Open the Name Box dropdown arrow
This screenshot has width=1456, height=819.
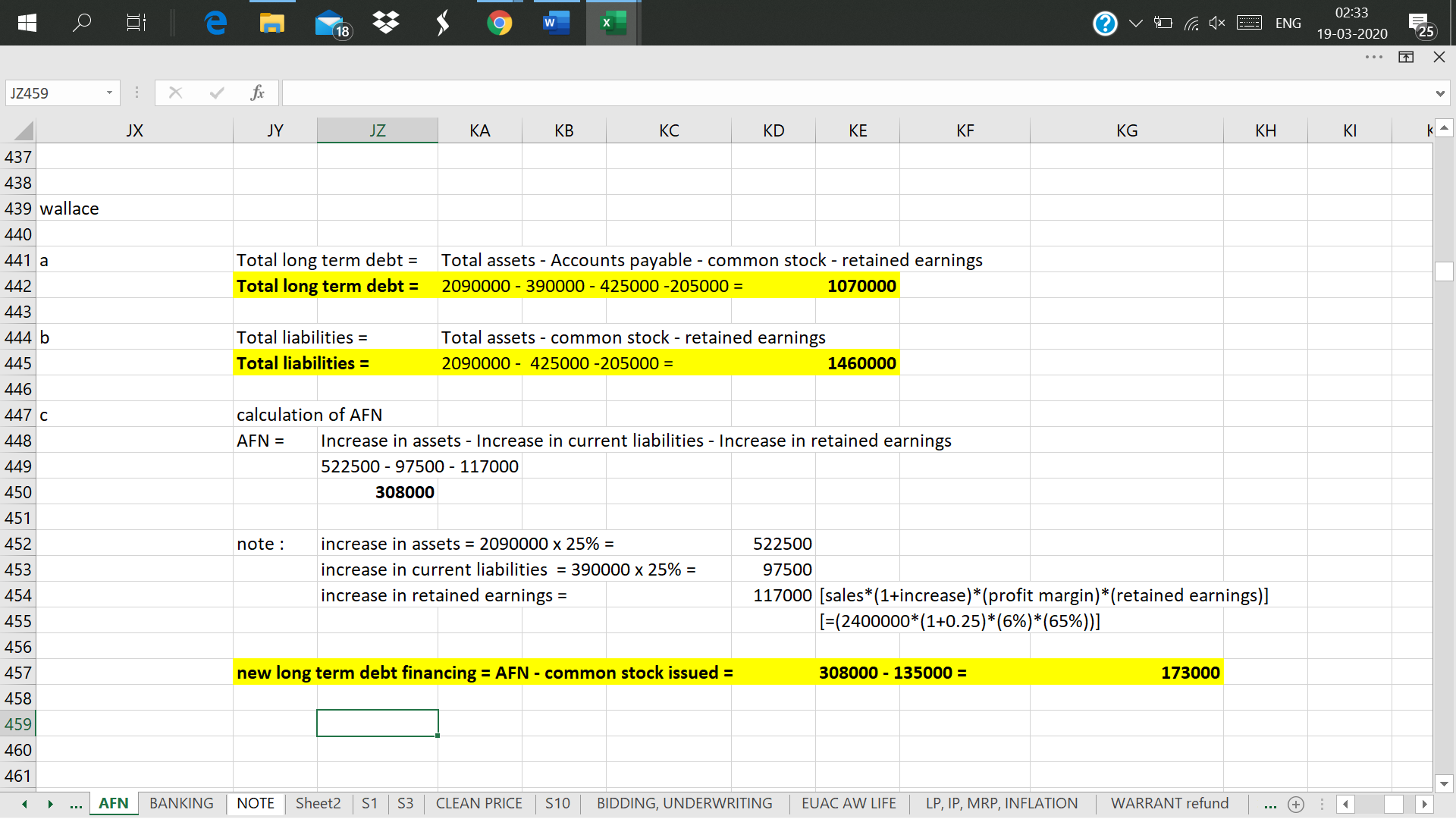[109, 93]
